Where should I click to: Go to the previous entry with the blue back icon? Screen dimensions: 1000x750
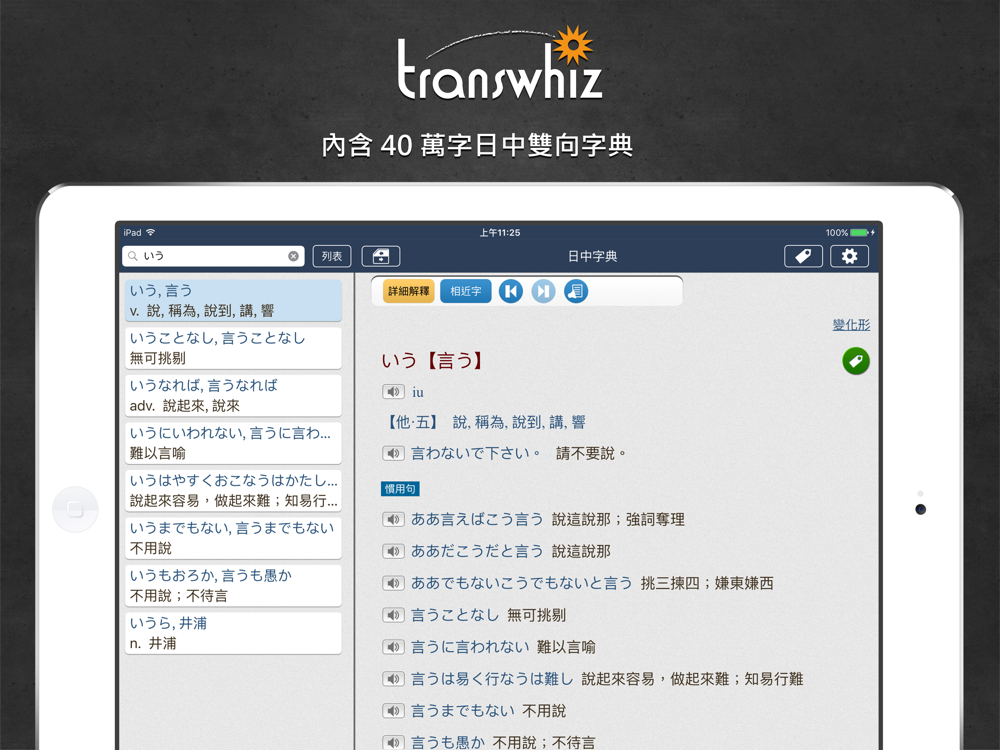point(510,291)
